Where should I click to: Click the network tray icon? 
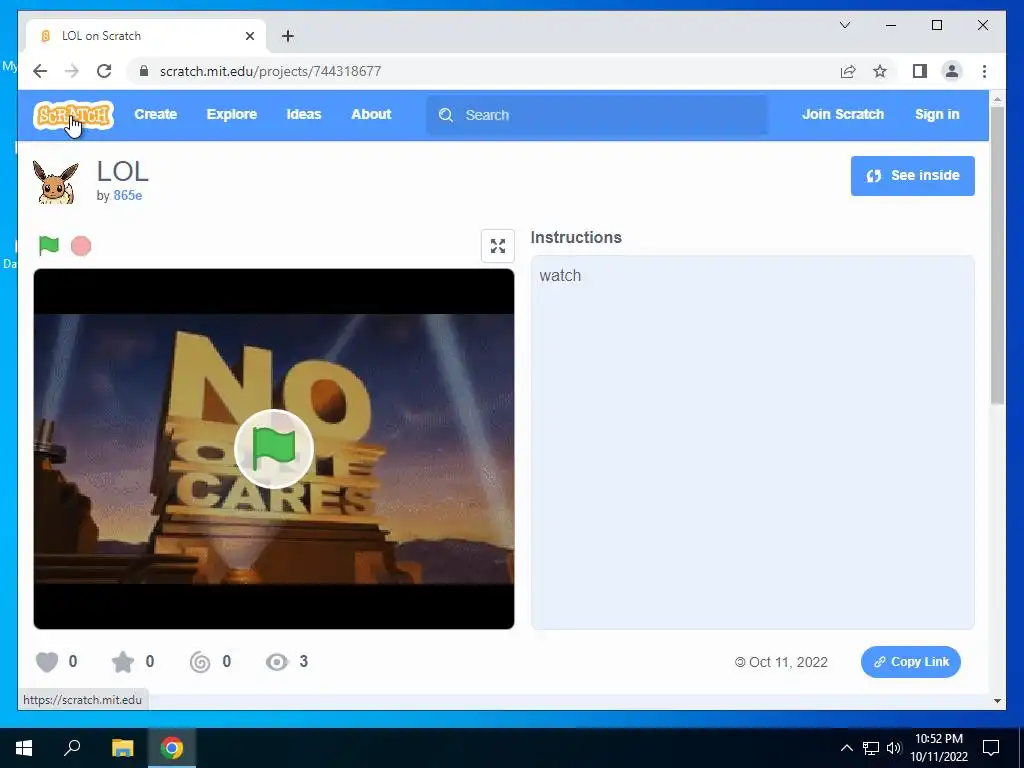pyautogui.click(x=871, y=748)
